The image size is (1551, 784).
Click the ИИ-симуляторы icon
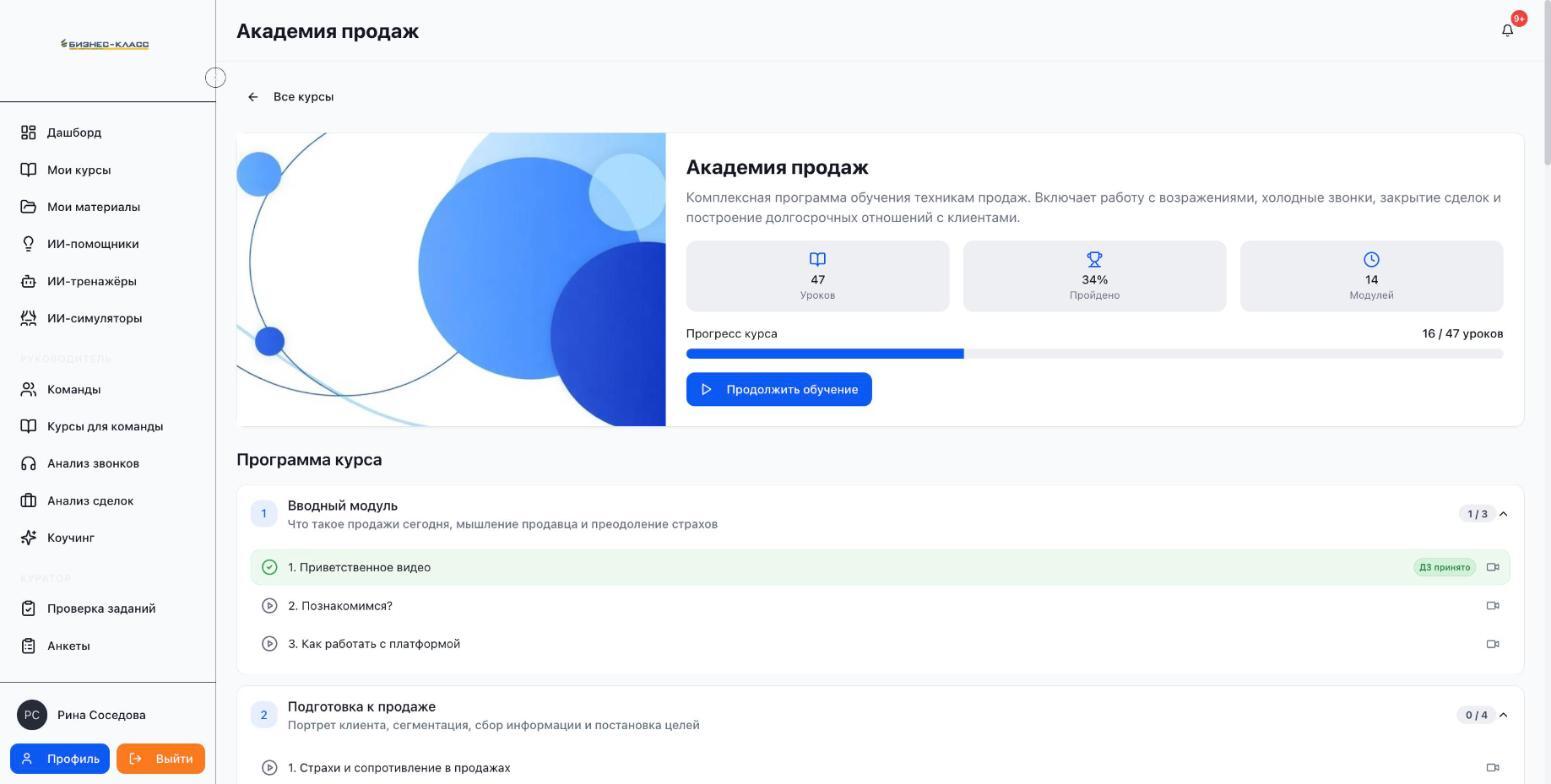click(x=29, y=318)
